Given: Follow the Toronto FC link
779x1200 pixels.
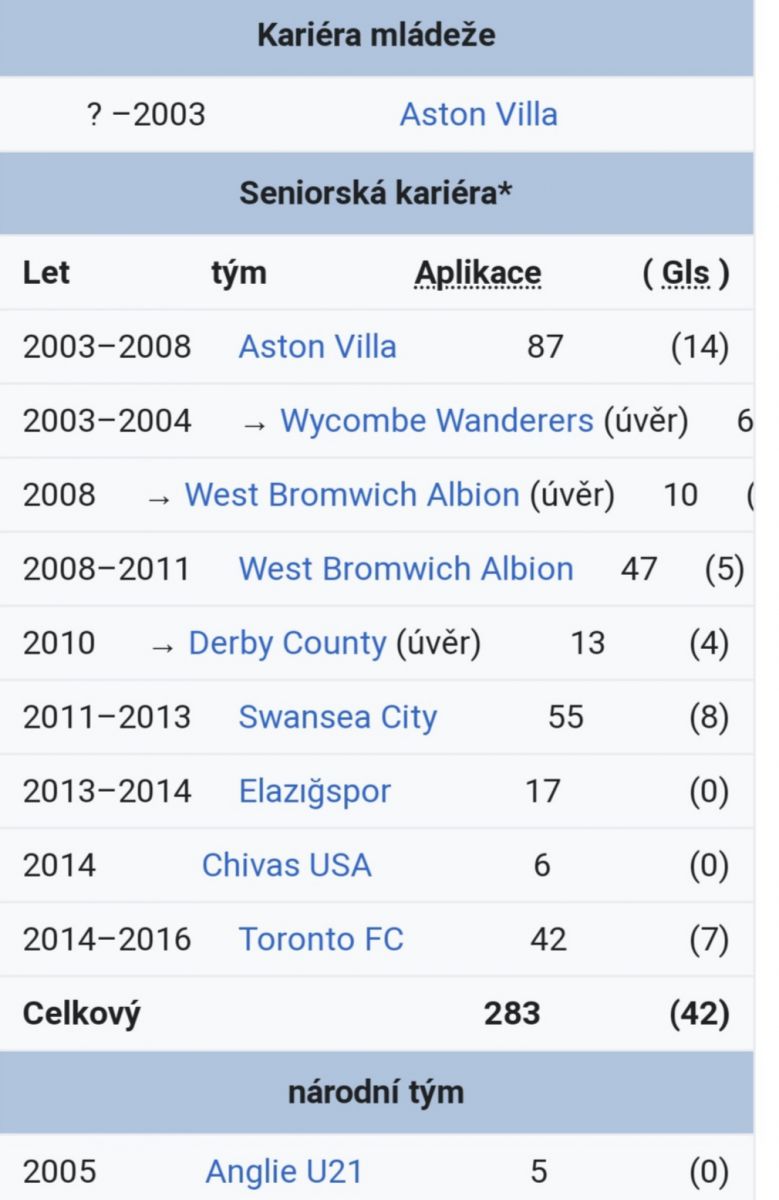Looking at the screenshot, I should [321, 939].
